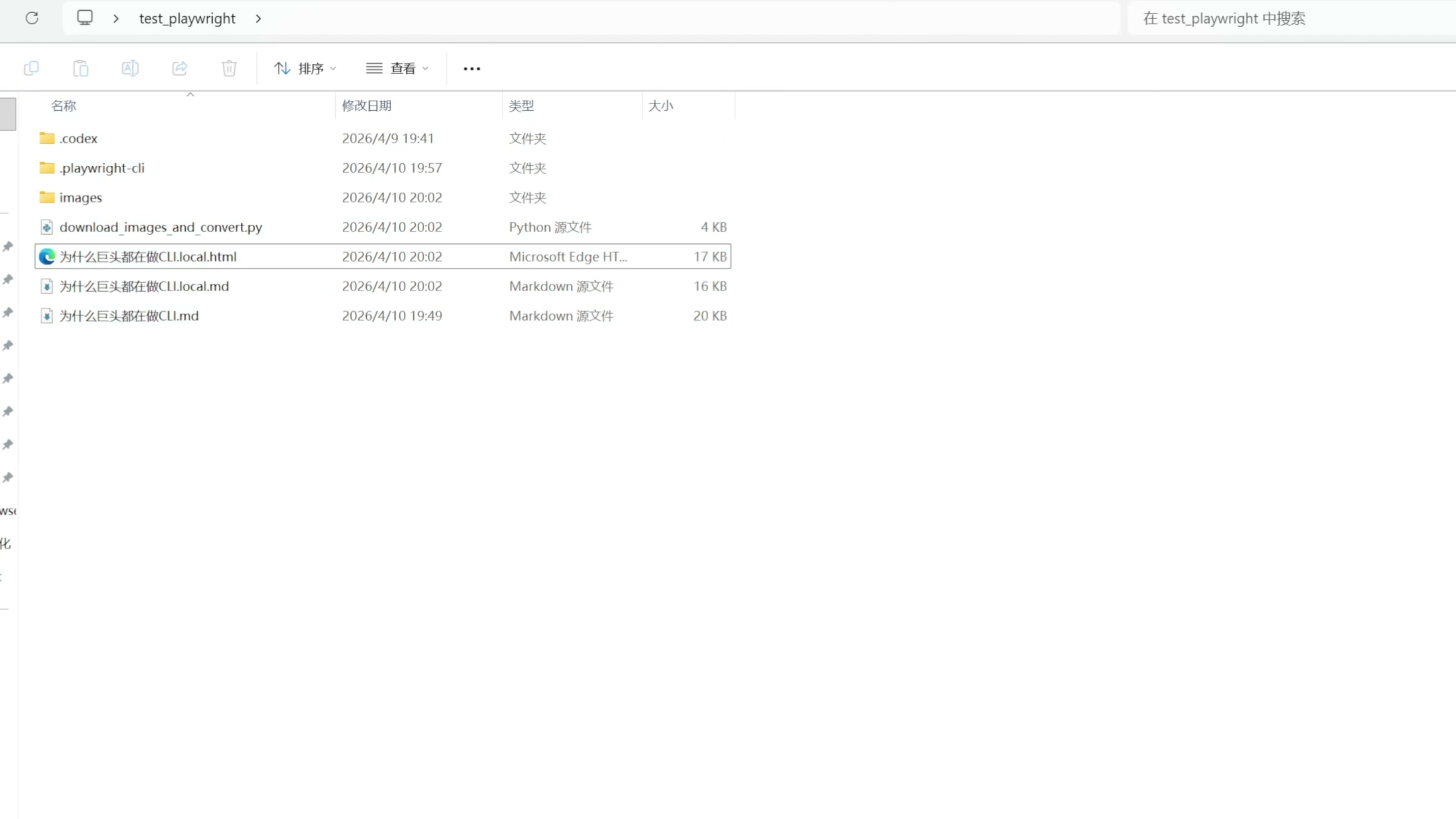Click chevron before test_playwright in breadcrumb
Viewport: 1456px width, 819px height.
point(116,19)
